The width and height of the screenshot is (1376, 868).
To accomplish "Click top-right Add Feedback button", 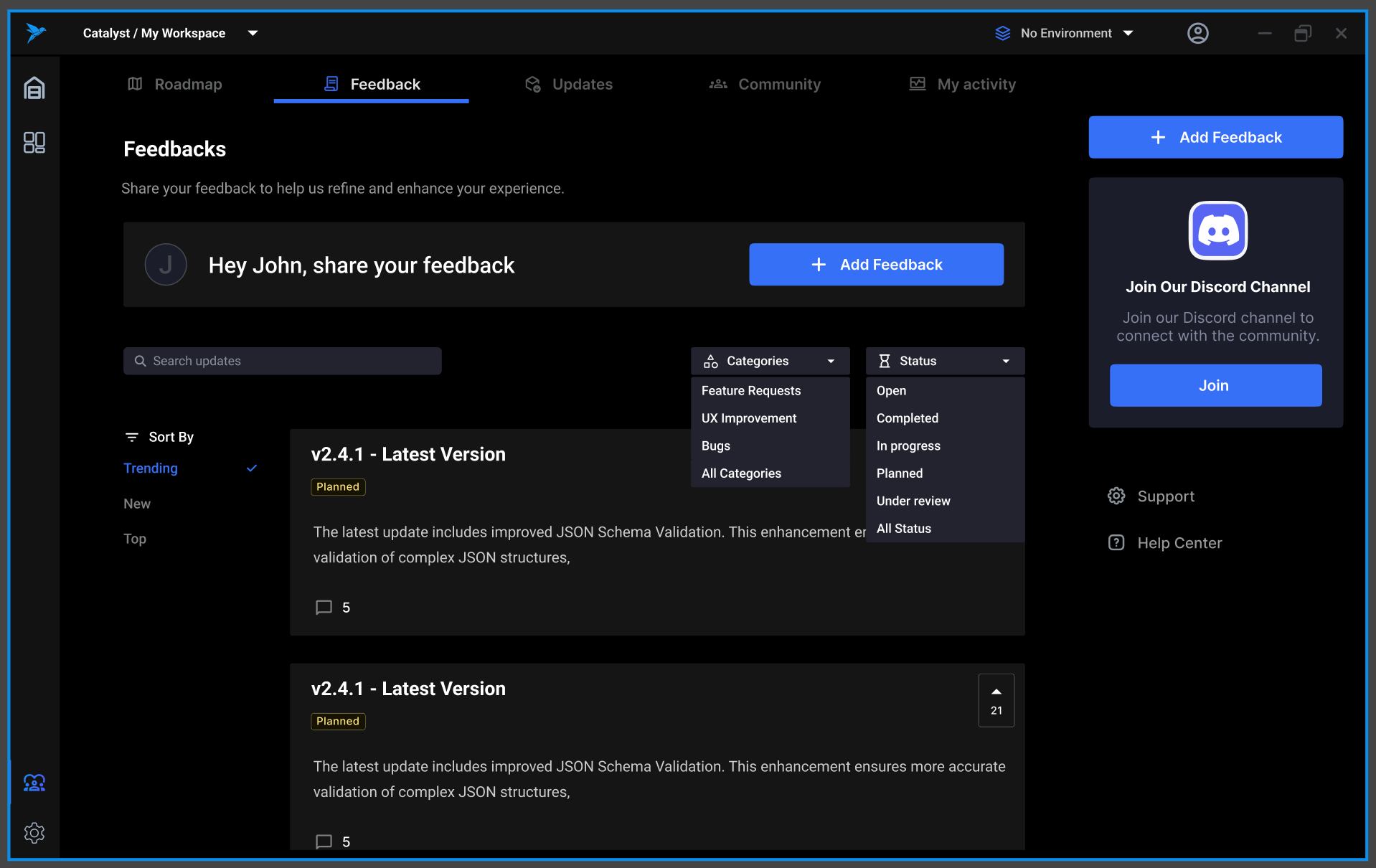I will tap(1215, 137).
